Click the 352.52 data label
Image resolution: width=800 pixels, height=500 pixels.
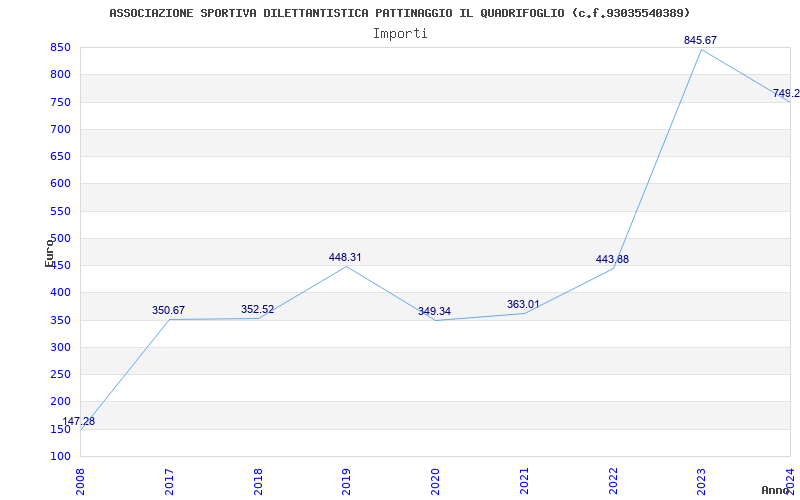[x=258, y=309]
